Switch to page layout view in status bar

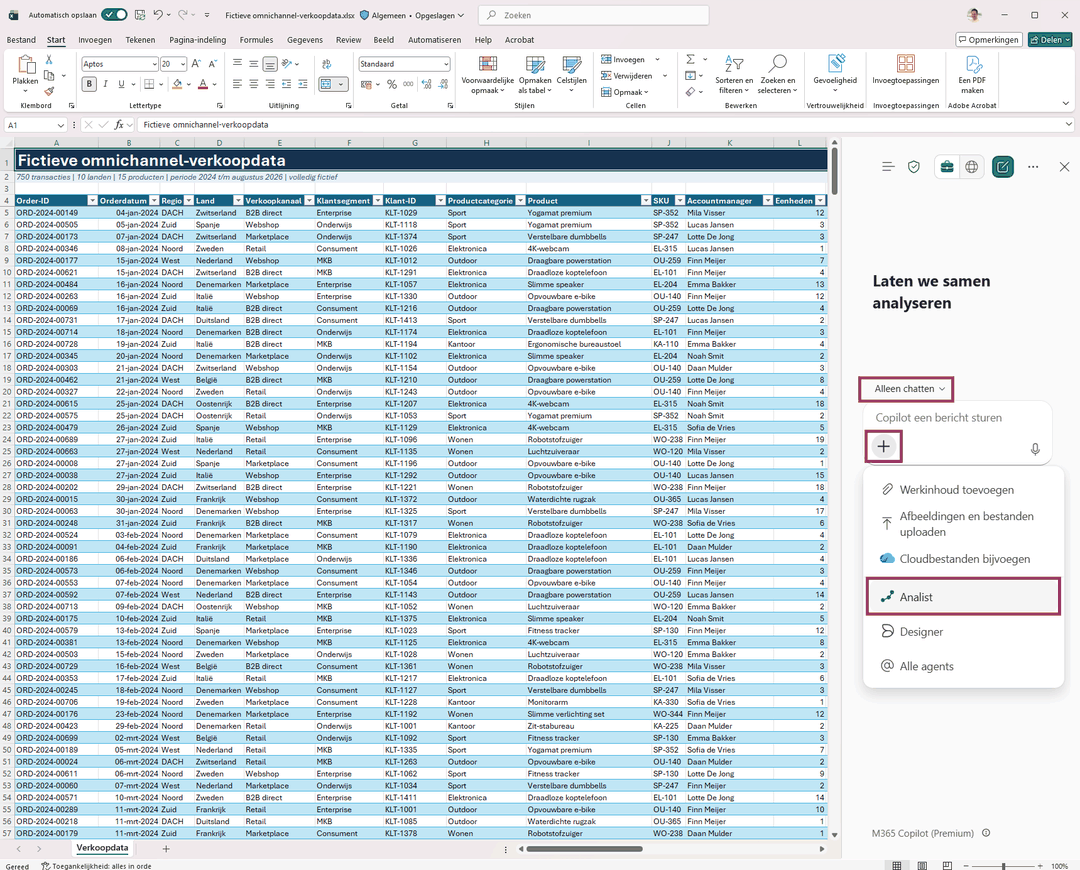922,866
